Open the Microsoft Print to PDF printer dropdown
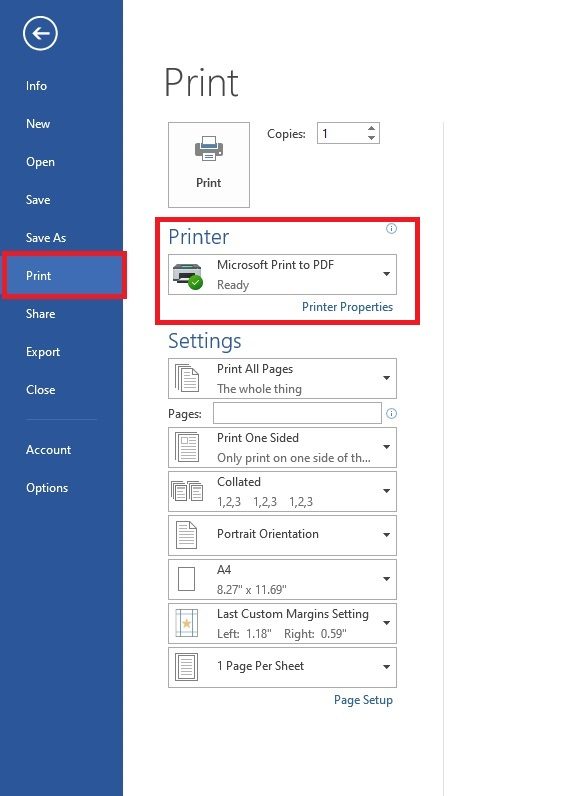This screenshot has height=796, width=571. coord(386,274)
